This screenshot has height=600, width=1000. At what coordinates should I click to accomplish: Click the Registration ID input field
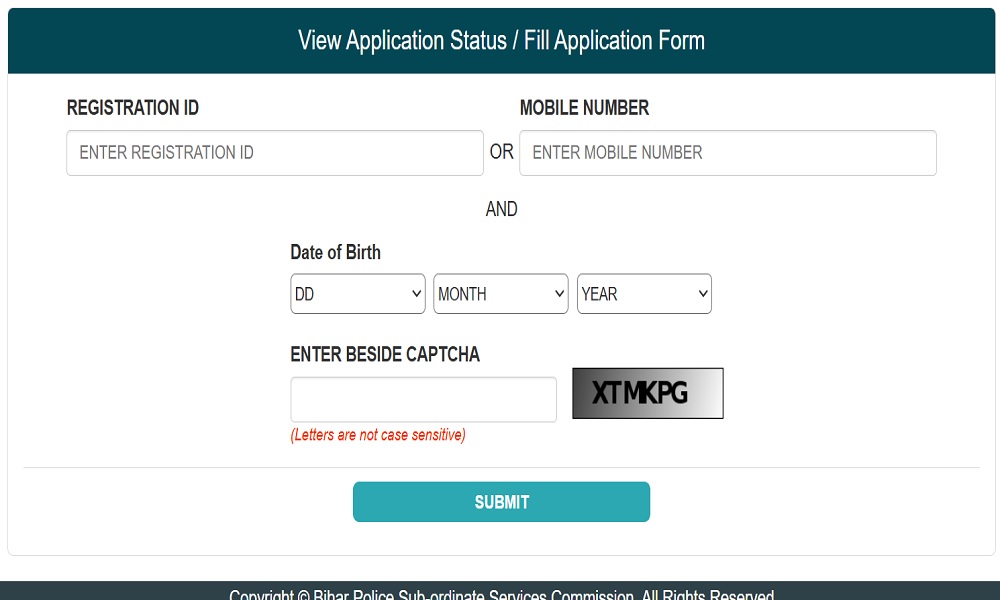[274, 153]
